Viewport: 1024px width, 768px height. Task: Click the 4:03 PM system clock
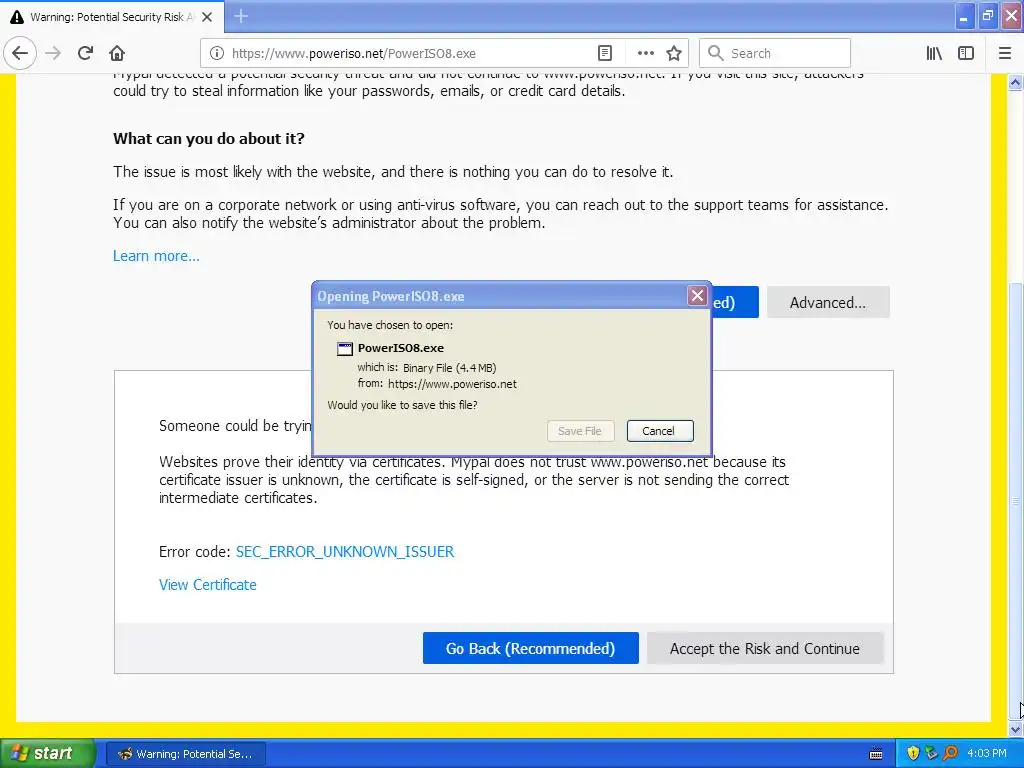[x=987, y=754]
